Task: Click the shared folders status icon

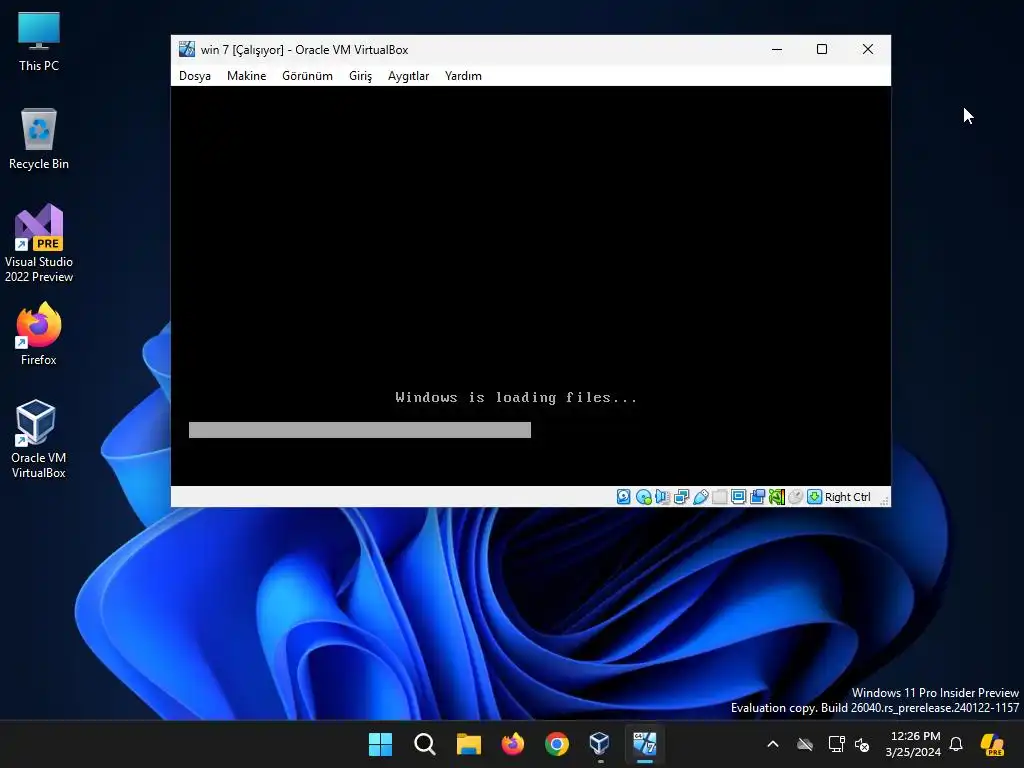Action: pyautogui.click(x=720, y=497)
